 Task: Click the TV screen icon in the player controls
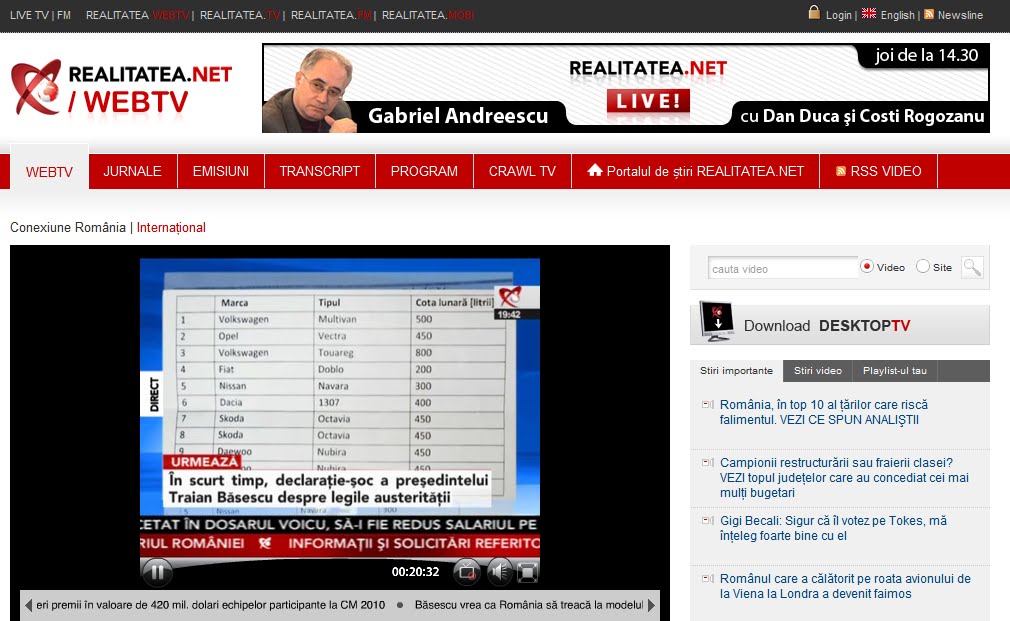(x=466, y=571)
